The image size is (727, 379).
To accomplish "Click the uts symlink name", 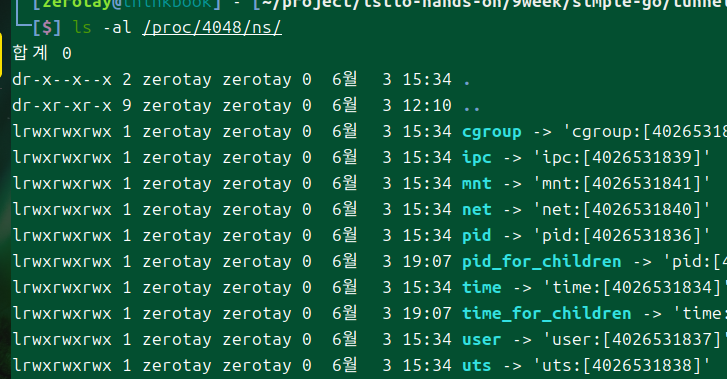I will coord(477,365).
